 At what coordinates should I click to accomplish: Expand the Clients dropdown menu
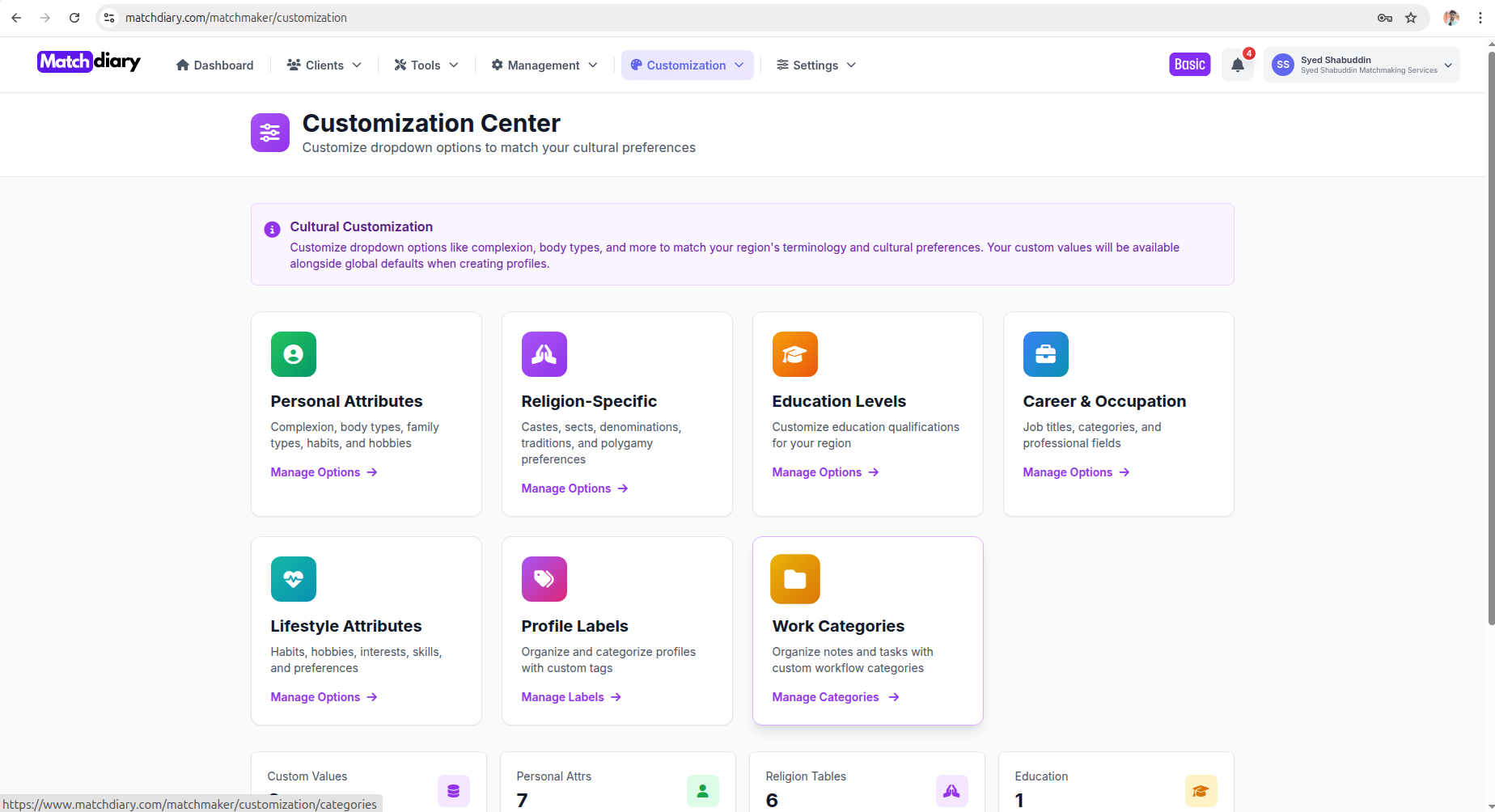[x=323, y=65]
